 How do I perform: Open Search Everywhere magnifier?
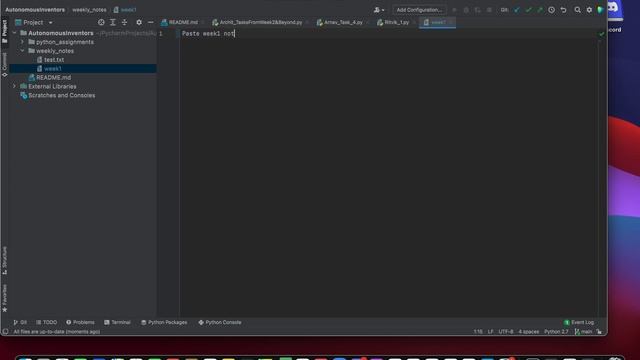(x=577, y=10)
